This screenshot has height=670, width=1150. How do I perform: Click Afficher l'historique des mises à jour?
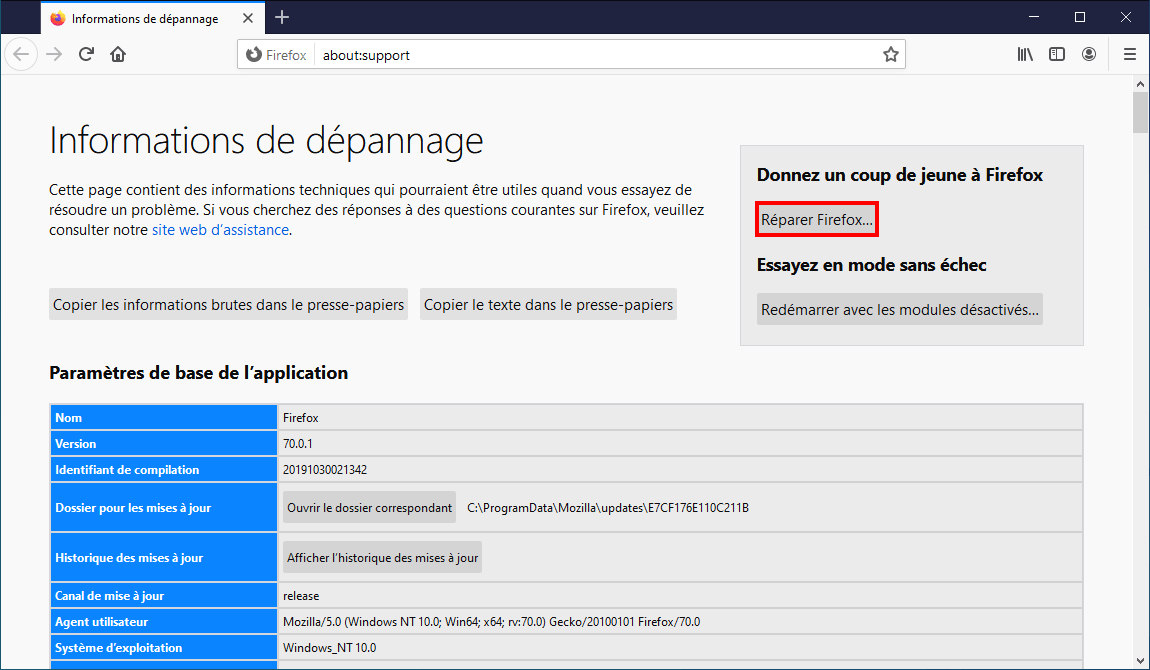pos(382,557)
